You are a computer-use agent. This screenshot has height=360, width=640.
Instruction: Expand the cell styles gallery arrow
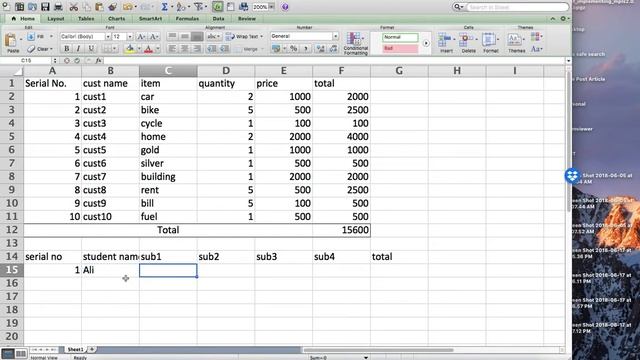click(426, 43)
